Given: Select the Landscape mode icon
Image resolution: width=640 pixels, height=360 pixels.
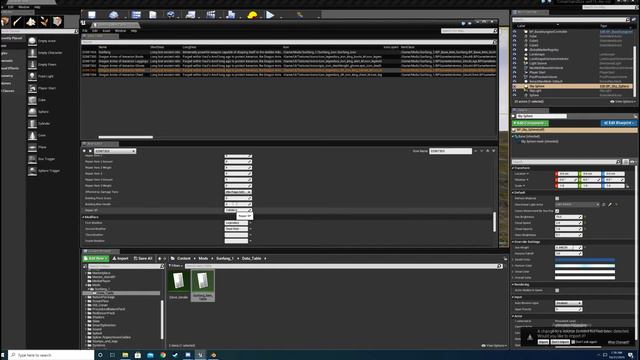Looking at the screenshot, I should [31, 21].
